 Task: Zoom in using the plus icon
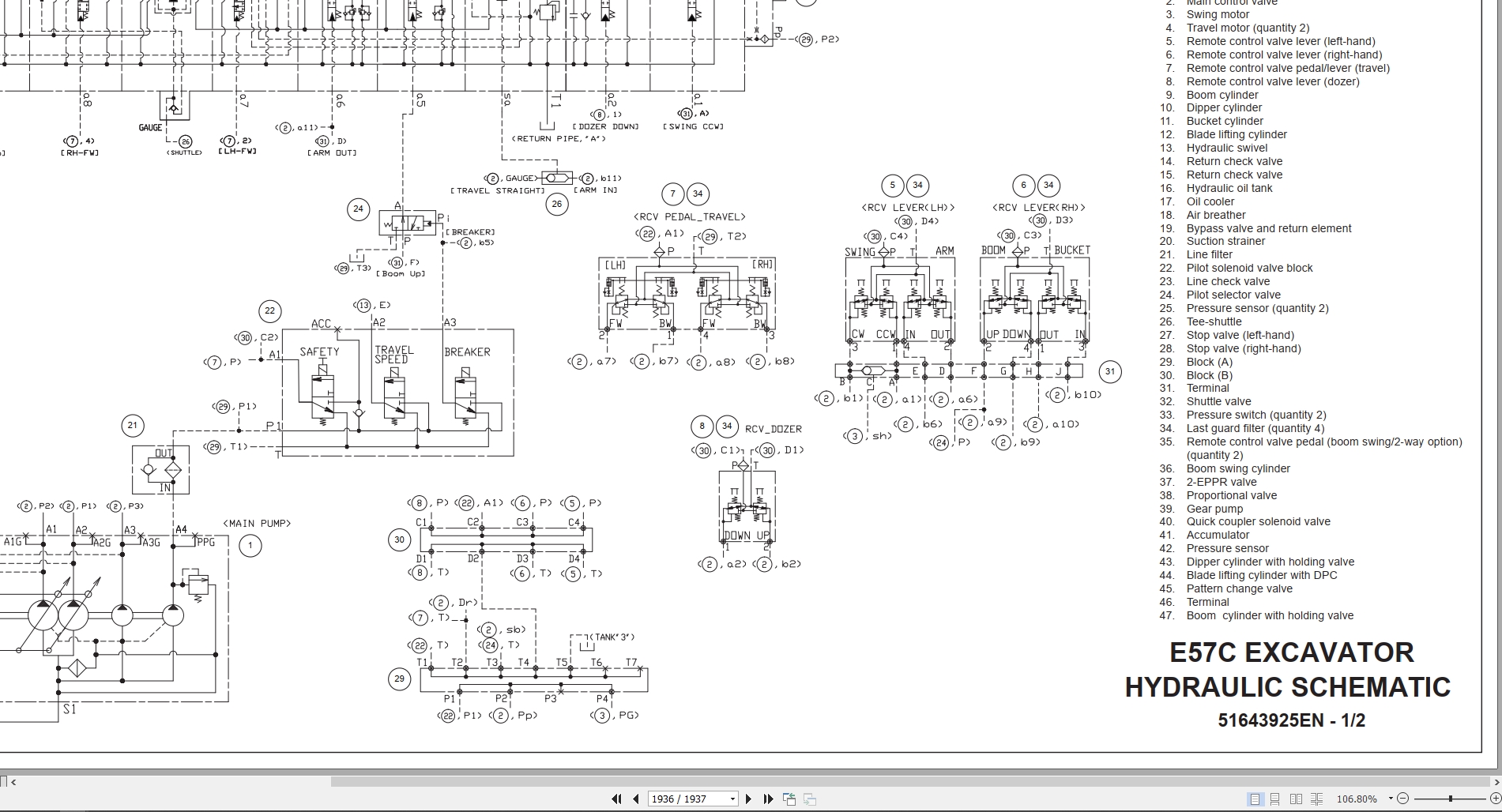point(1494,799)
